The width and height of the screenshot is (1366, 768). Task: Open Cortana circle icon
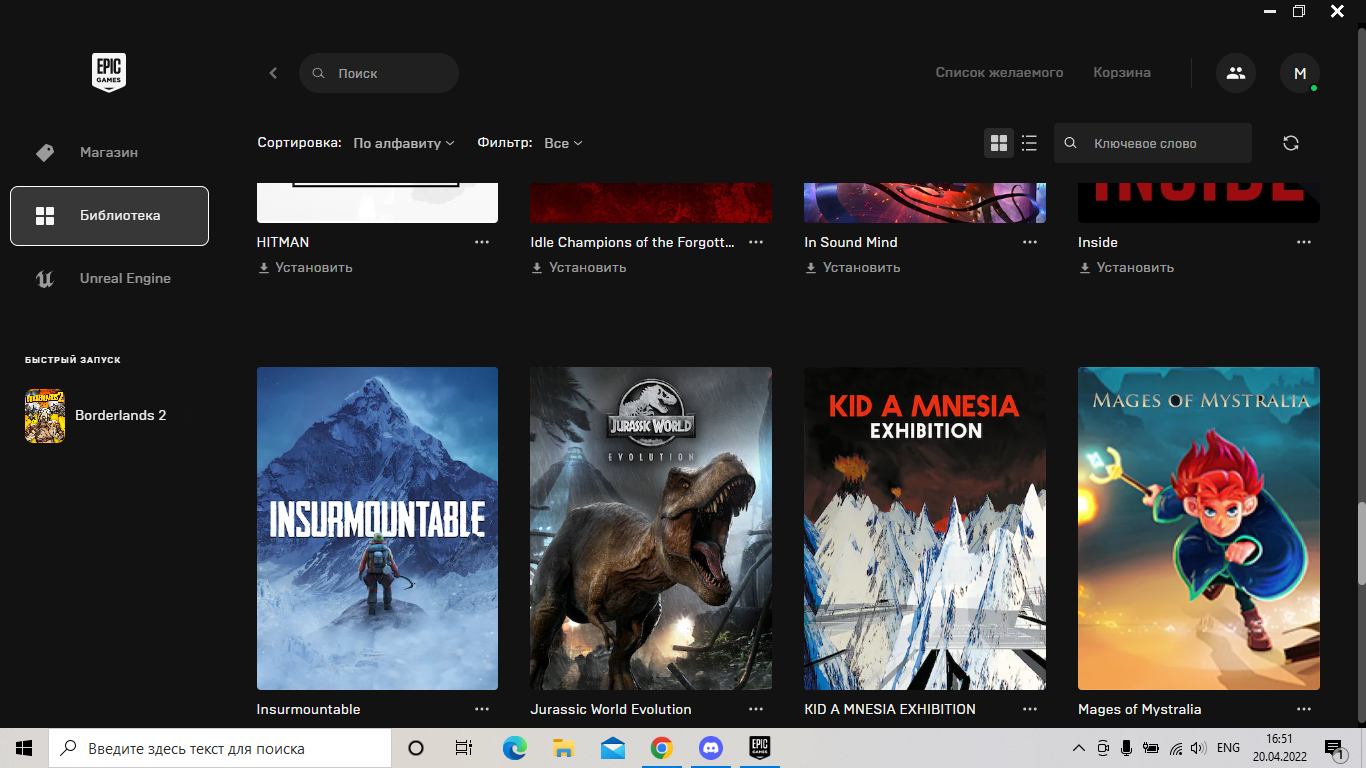(x=416, y=748)
